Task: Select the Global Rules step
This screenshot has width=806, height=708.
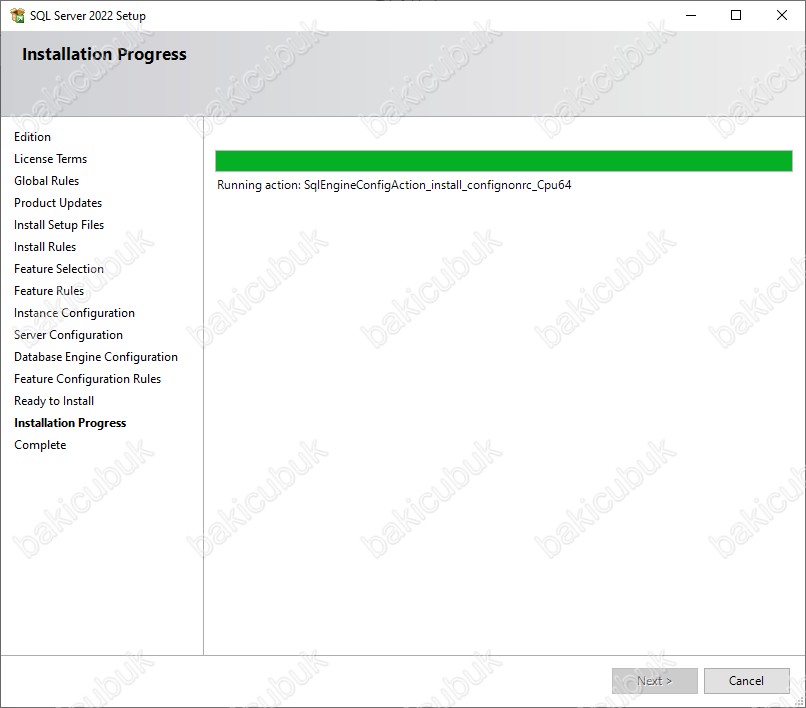Action: click(x=46, y=181)
